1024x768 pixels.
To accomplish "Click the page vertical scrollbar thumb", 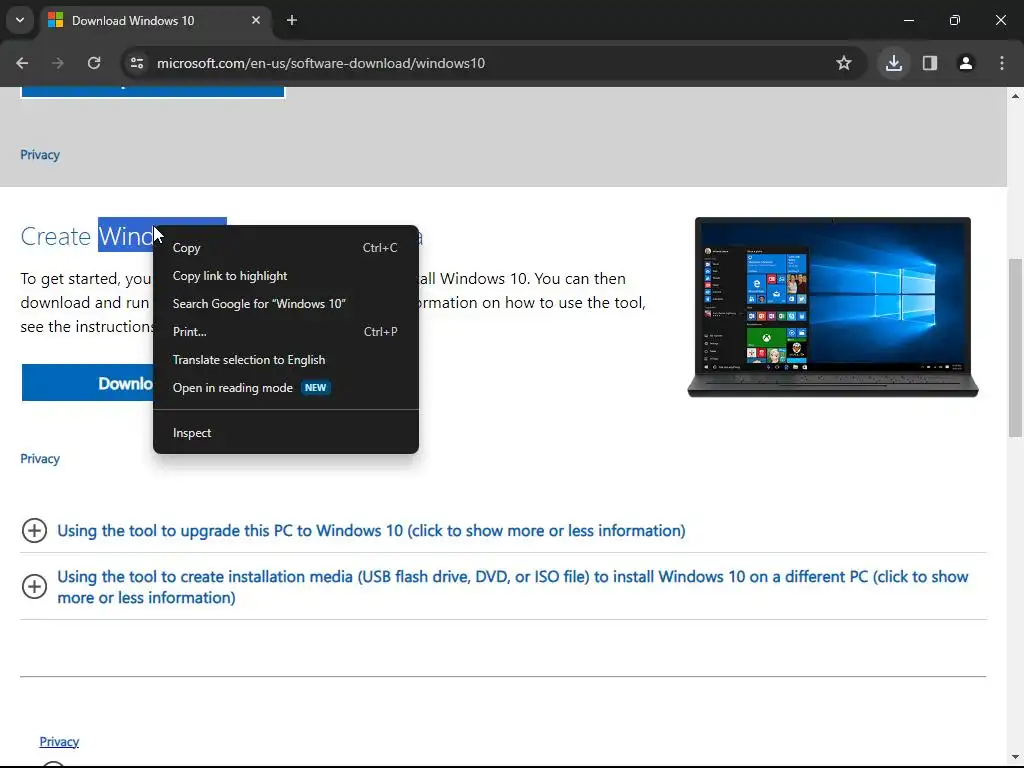I will [1015, 347].
